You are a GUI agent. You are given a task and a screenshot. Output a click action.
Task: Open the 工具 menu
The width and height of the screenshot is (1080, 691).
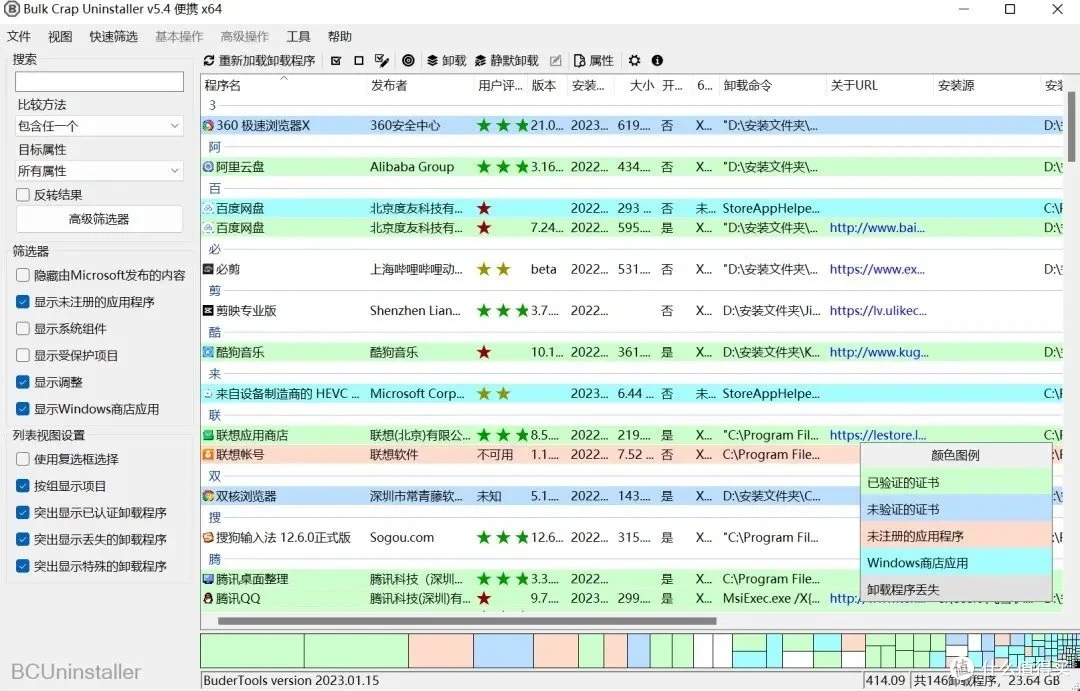(298, 37)
